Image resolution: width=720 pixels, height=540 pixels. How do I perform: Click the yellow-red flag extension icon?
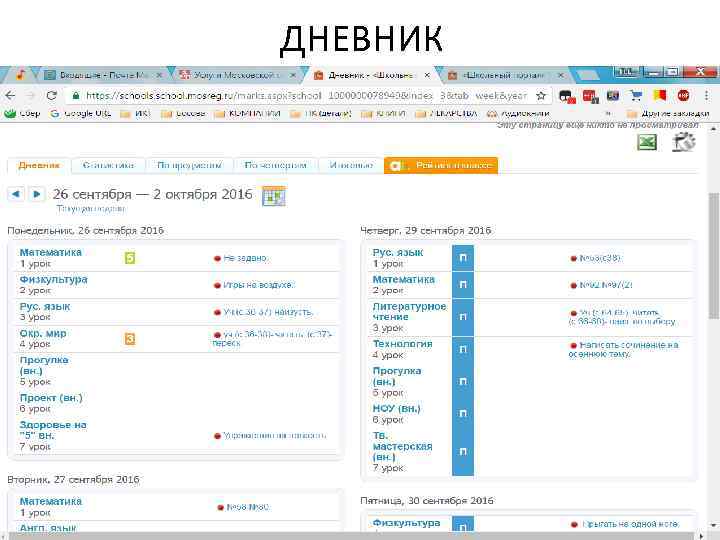(659, 96)
